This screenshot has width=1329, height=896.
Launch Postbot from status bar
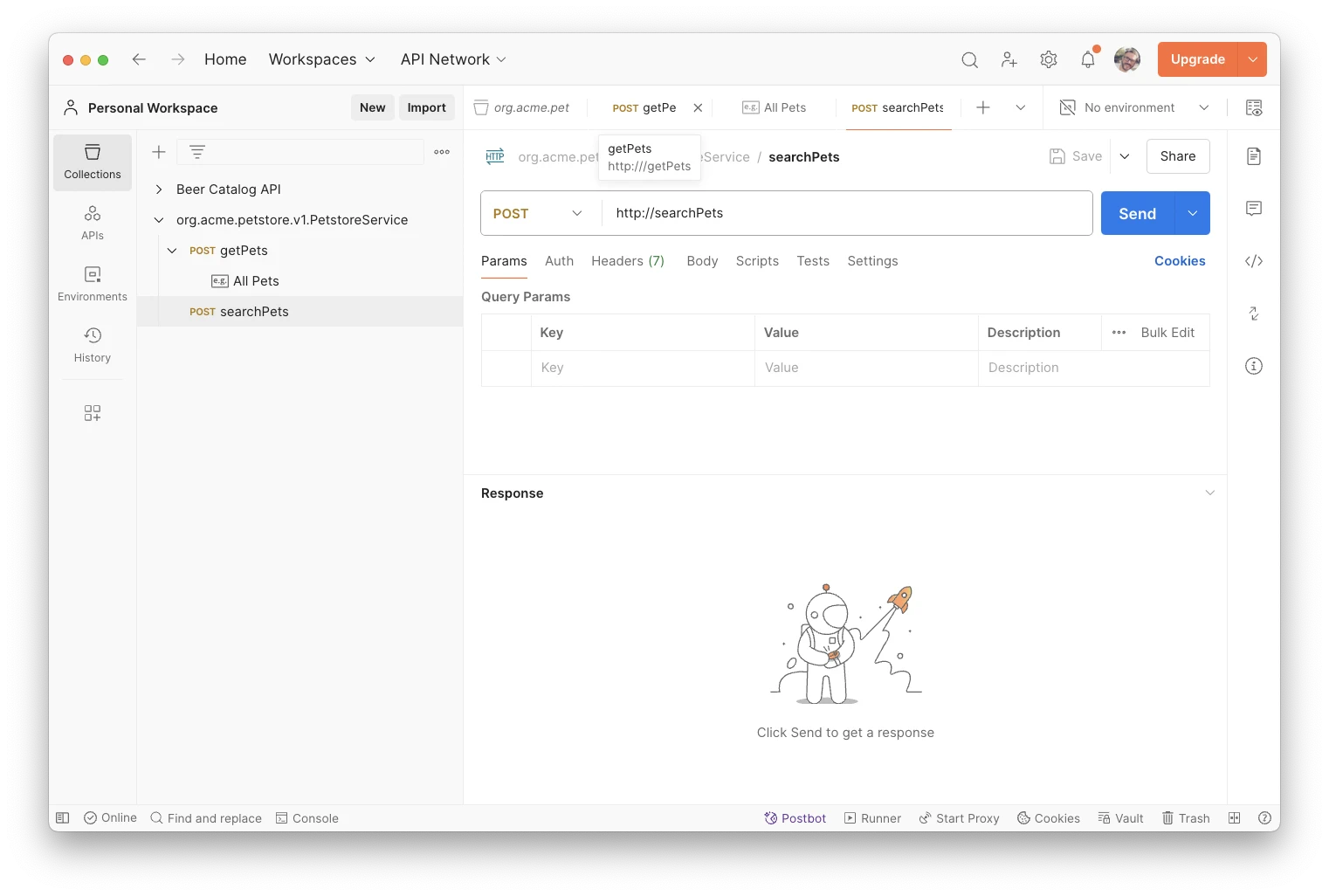(x=795, y=818)
